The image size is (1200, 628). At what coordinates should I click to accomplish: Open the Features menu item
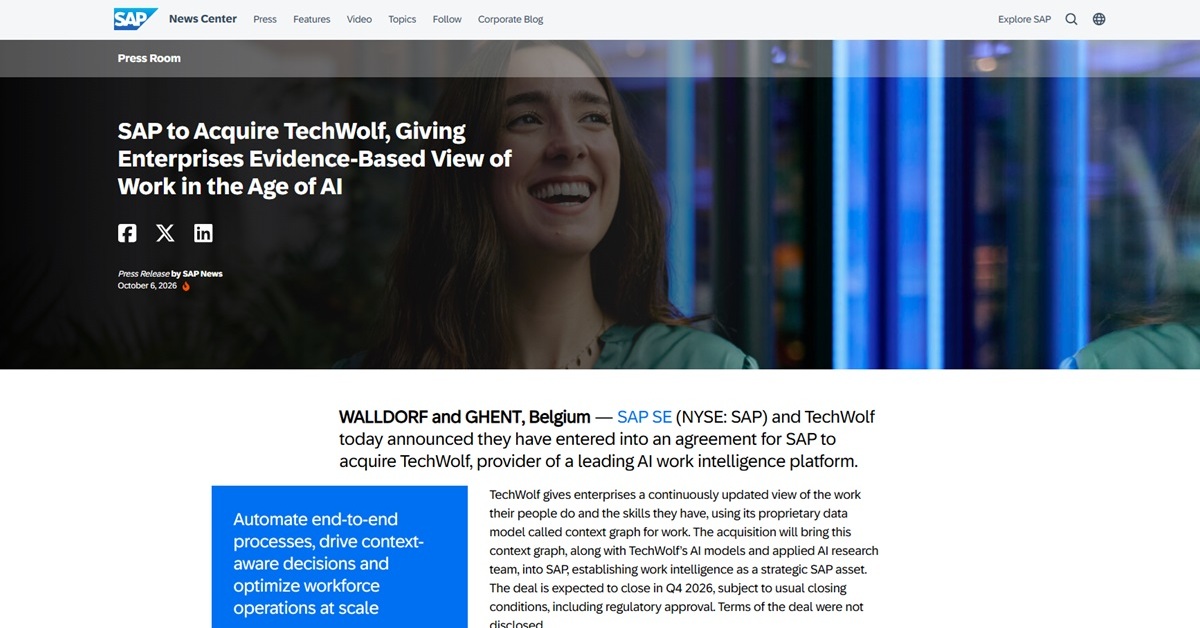click(x=312, y=19)
